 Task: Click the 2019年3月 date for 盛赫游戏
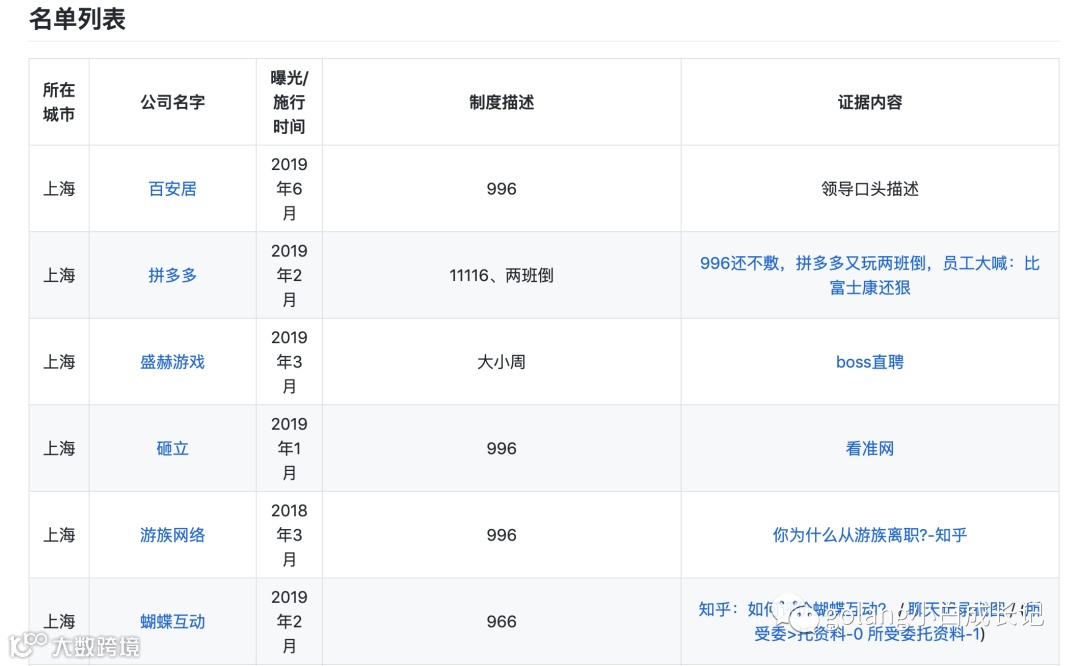[x=289, y=362]
